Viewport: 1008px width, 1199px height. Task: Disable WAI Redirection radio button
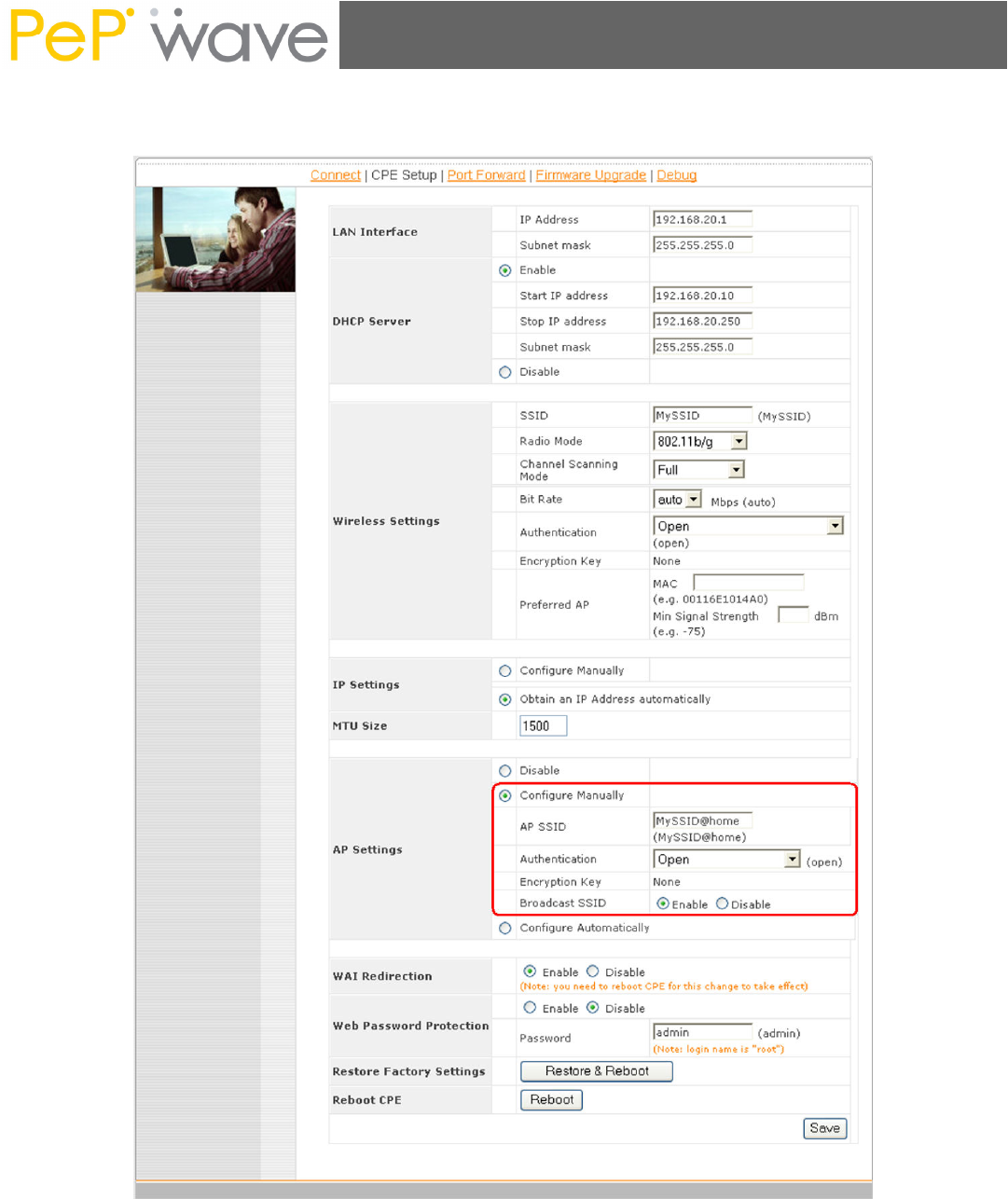click(x=592, y=972)
